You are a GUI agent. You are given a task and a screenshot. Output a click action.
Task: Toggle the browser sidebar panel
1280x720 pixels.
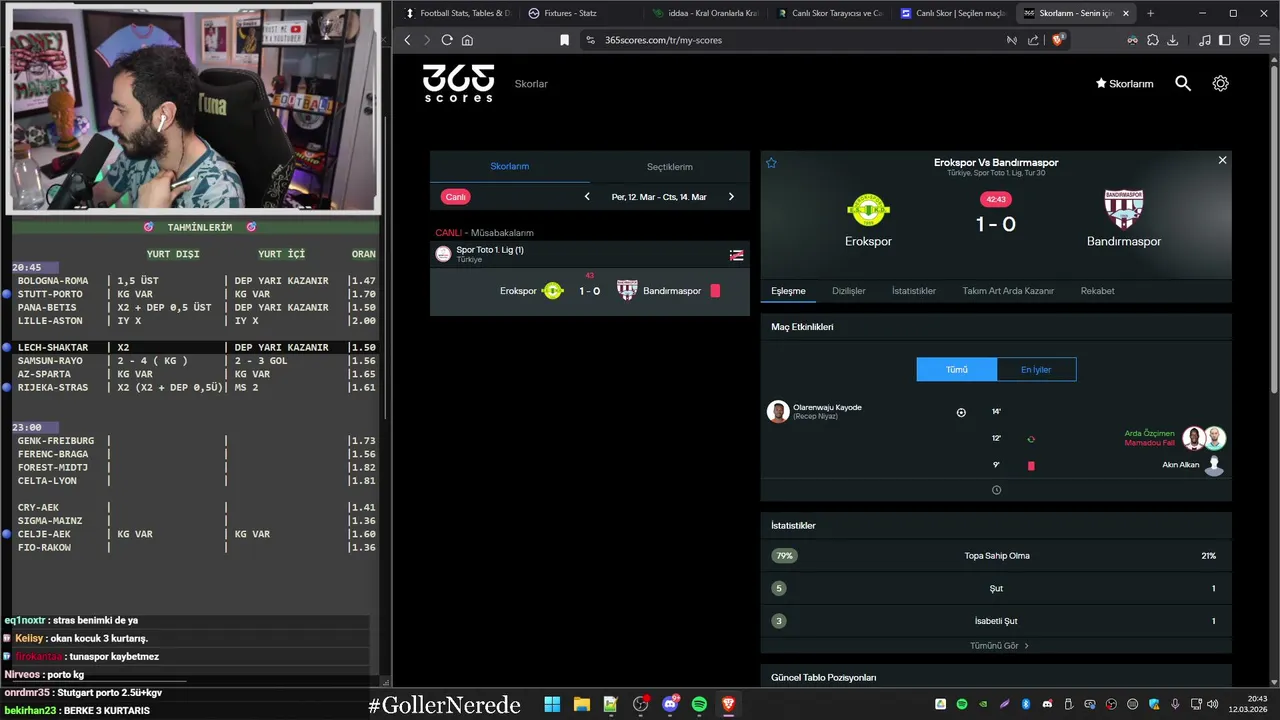[x=1224, y=40]
